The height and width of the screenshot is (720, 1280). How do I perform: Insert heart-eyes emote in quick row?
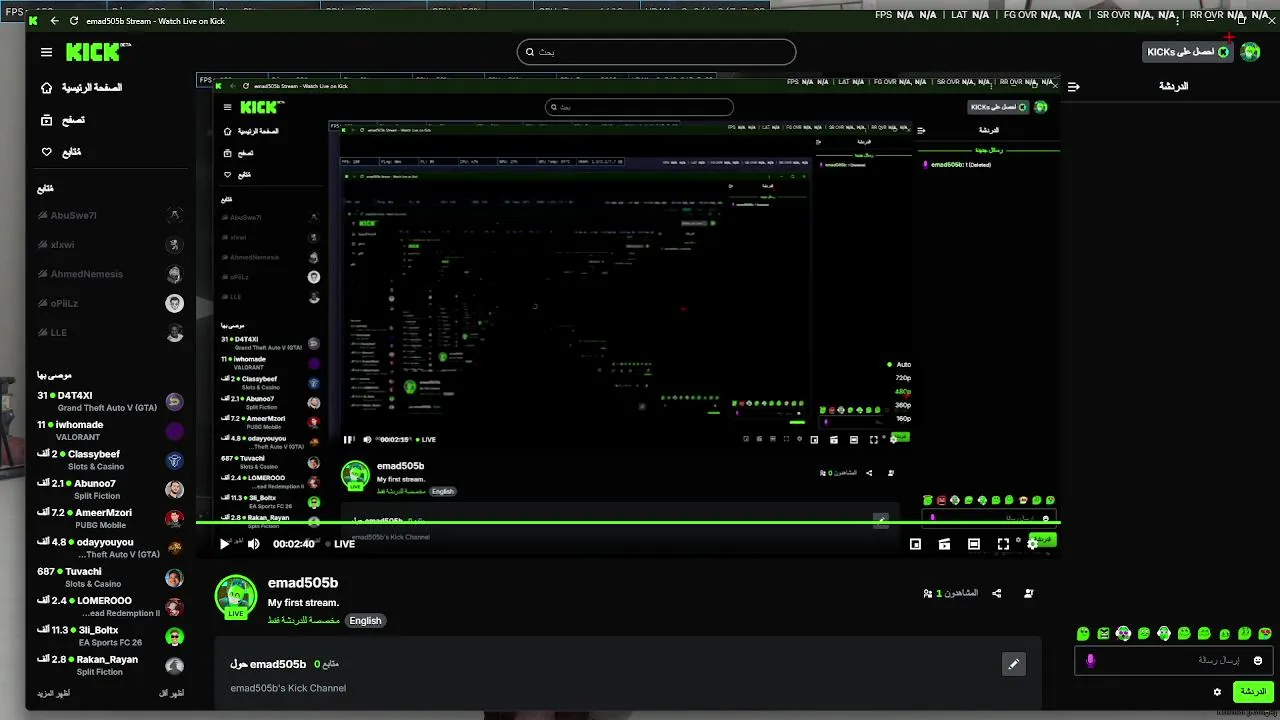coord(1264,633)
